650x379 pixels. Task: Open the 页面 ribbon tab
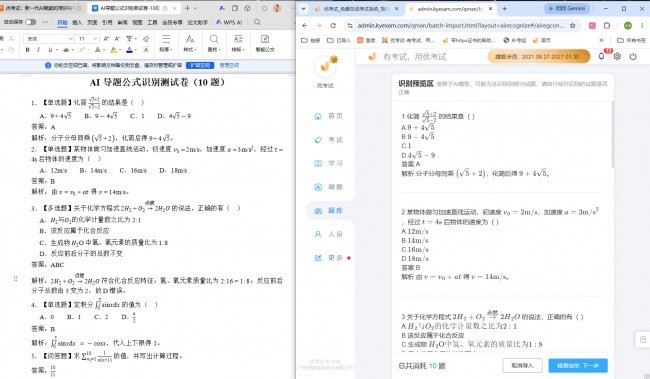click(92, 22)
